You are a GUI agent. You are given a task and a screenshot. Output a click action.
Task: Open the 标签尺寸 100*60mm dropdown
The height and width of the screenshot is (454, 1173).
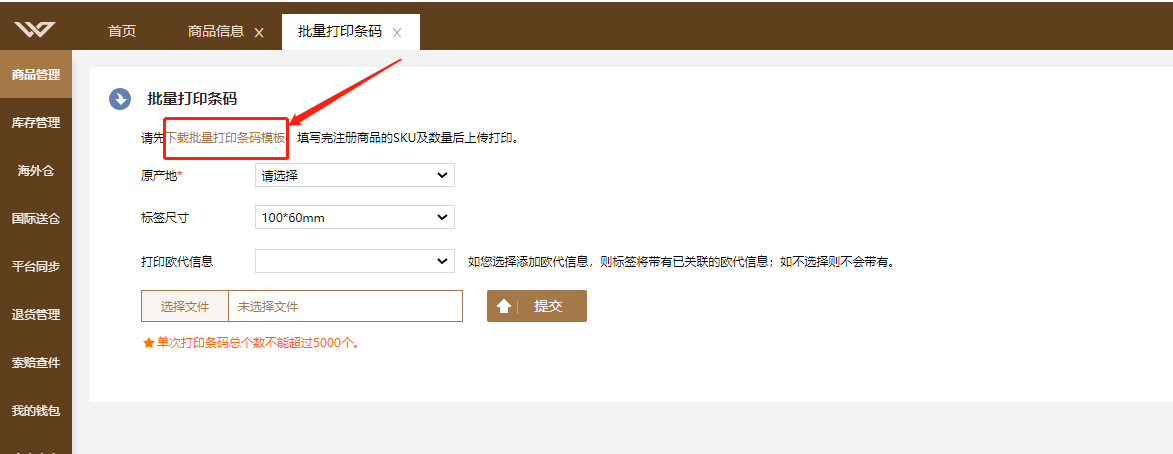(355, 218)
